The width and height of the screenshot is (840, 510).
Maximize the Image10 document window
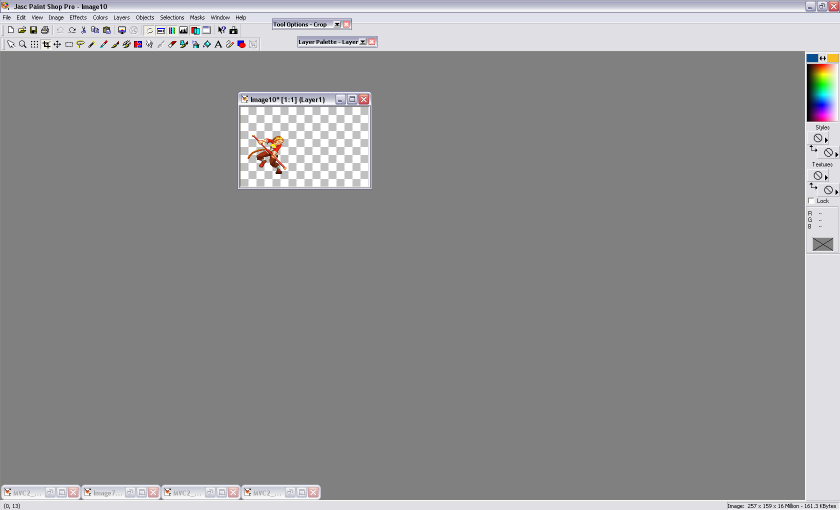pos(352,99)
